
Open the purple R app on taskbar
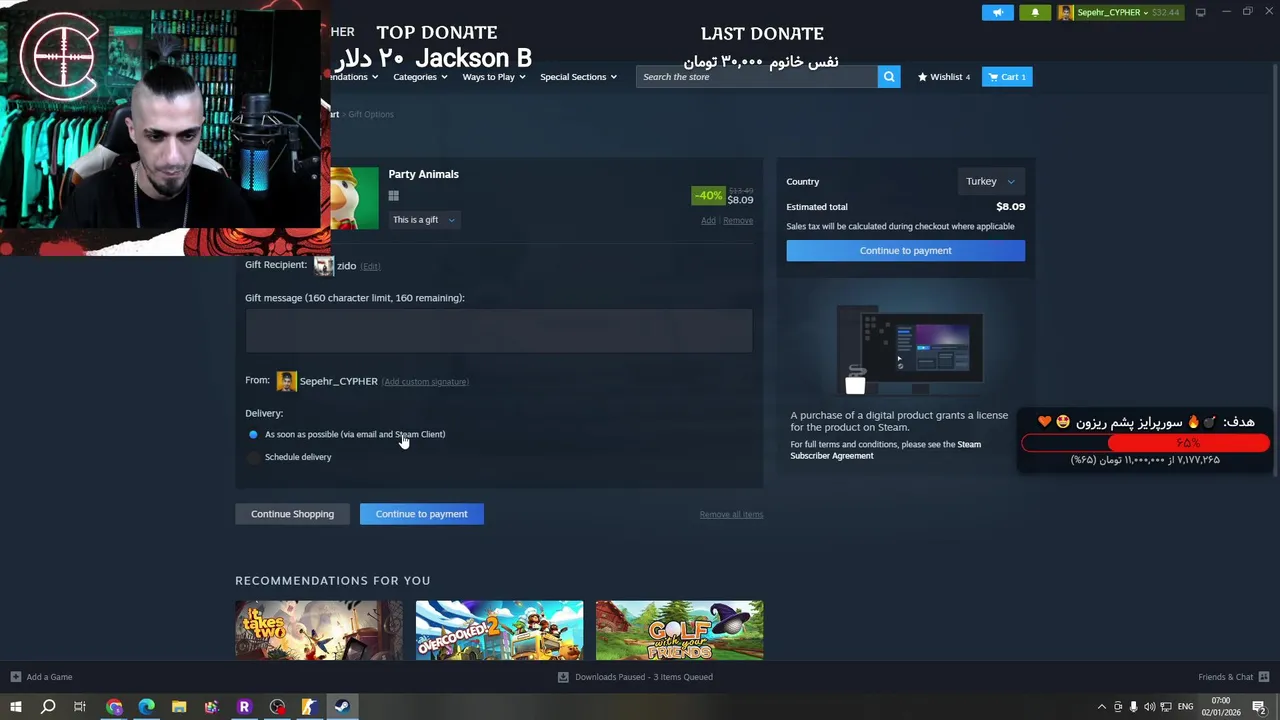point(244,707)
